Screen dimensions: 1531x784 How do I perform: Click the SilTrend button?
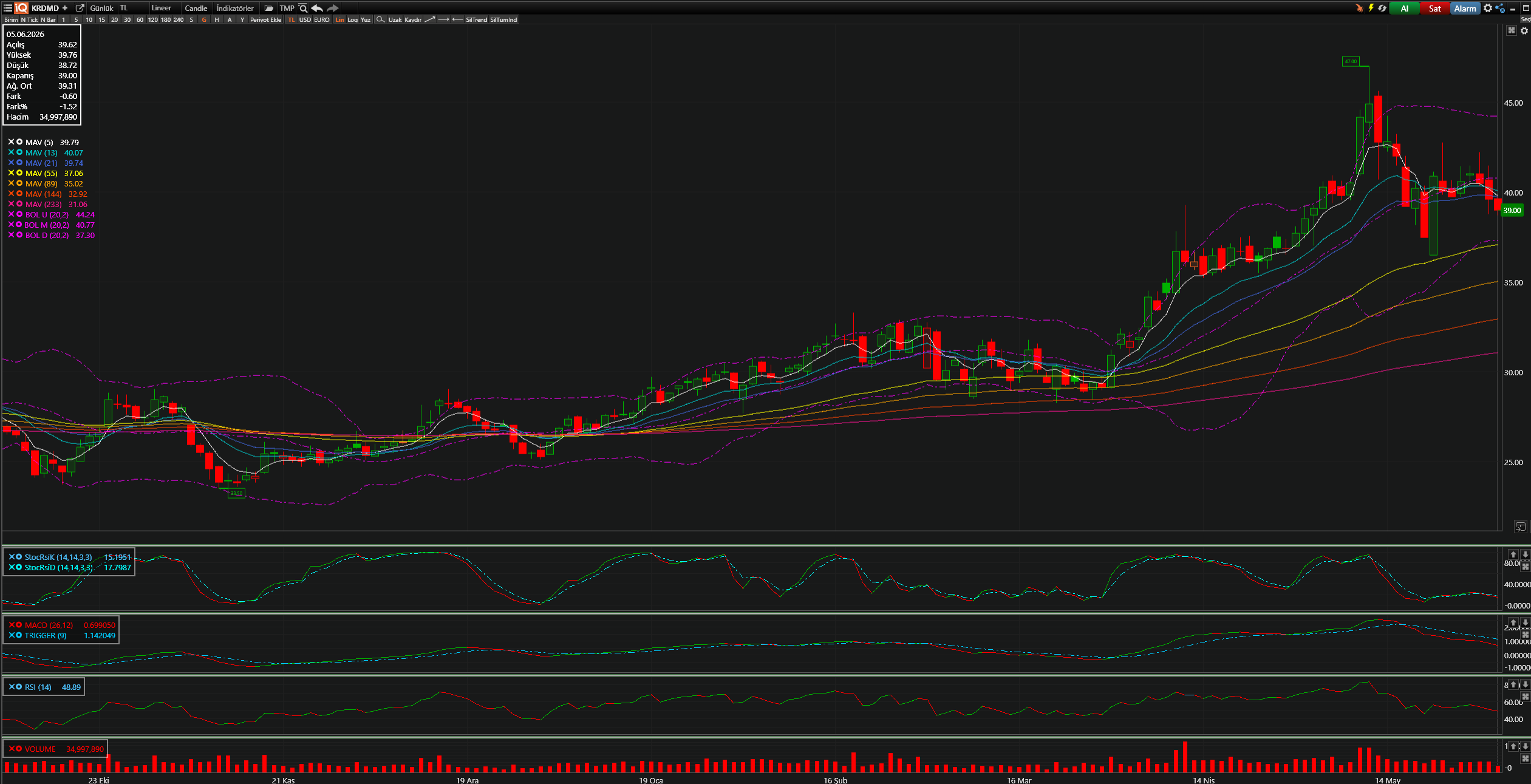point(476,19)
